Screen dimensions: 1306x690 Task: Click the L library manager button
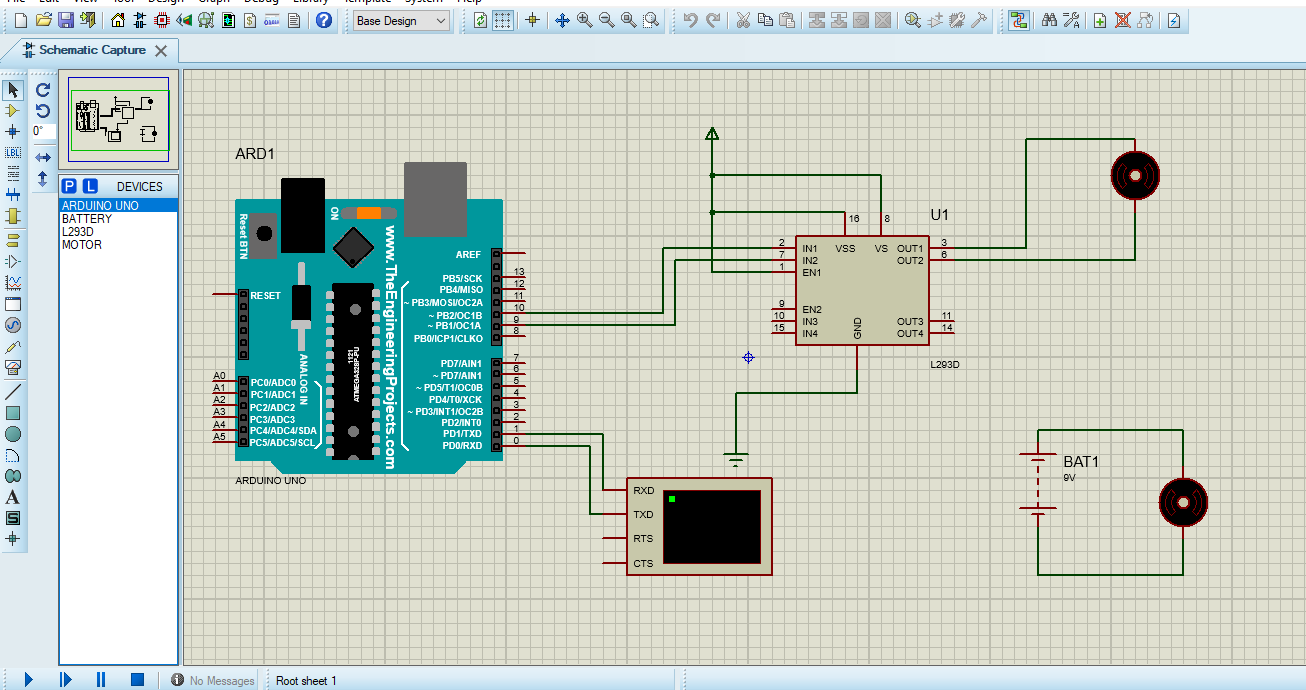90,186
